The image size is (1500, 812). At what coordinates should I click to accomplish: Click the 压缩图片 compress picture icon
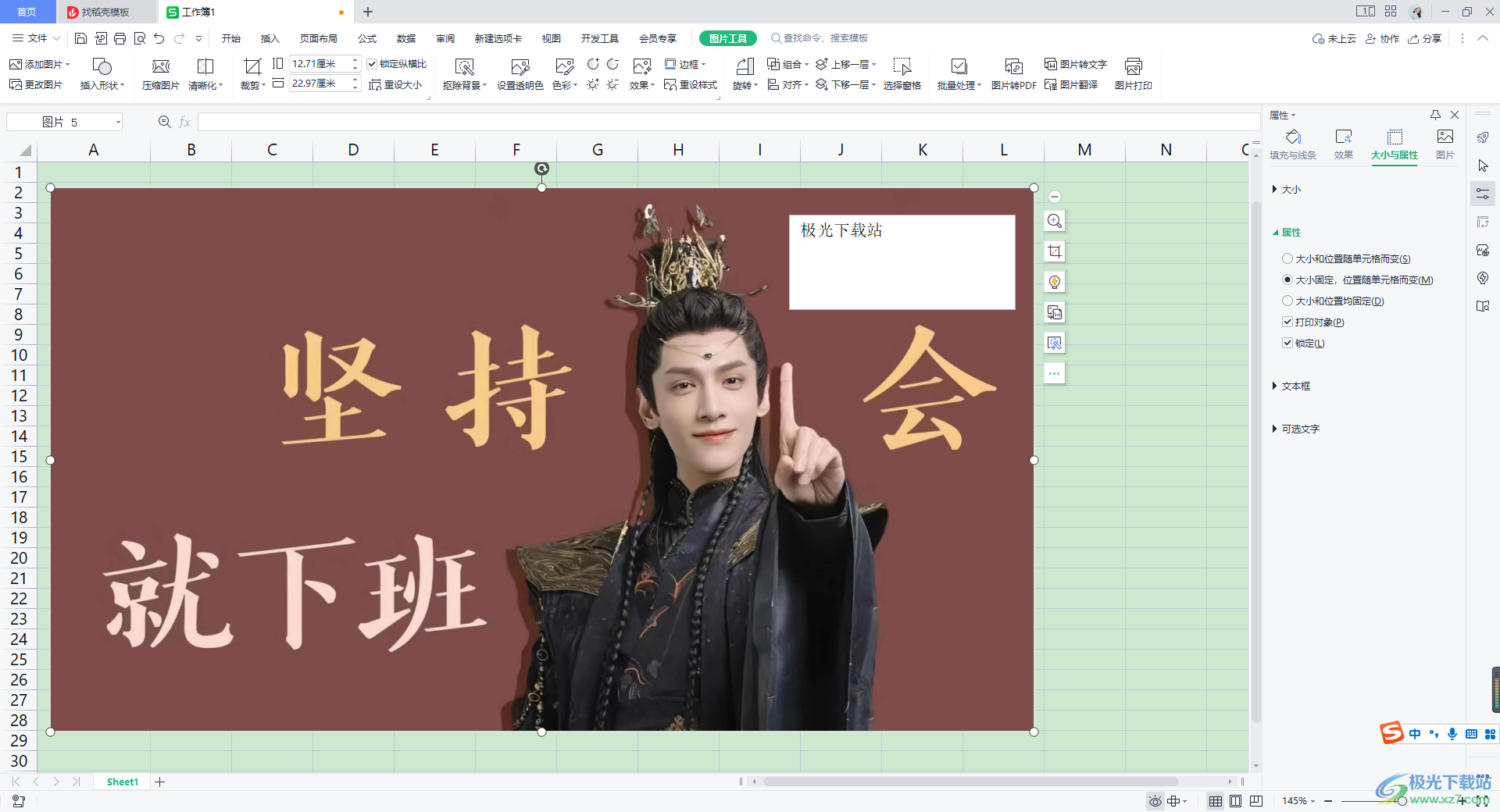click(x=160, y=67)
